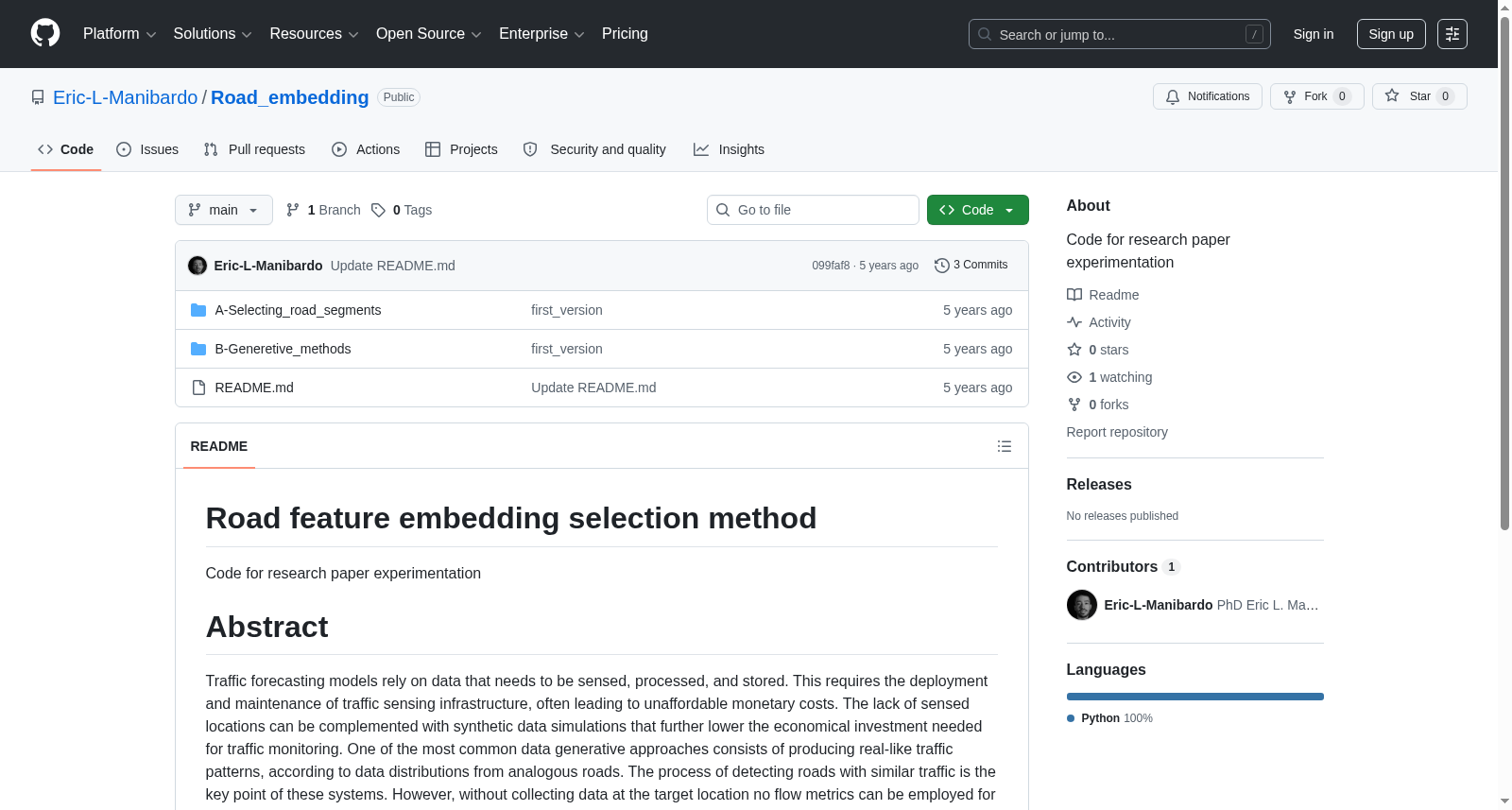The width and height of the screenshot is (1512, 810).
Task: Open the Pricing page
Action: coord(625,34)
